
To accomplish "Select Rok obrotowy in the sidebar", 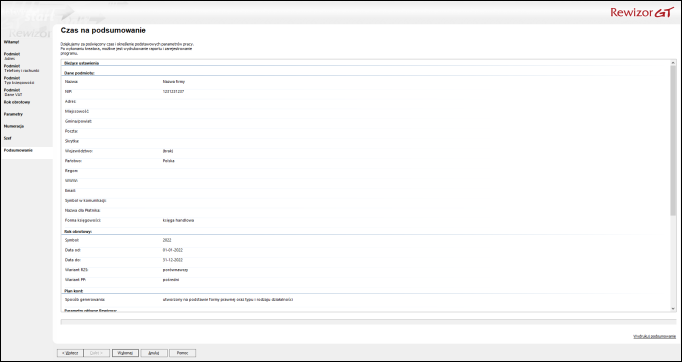I will pos(17,102).
